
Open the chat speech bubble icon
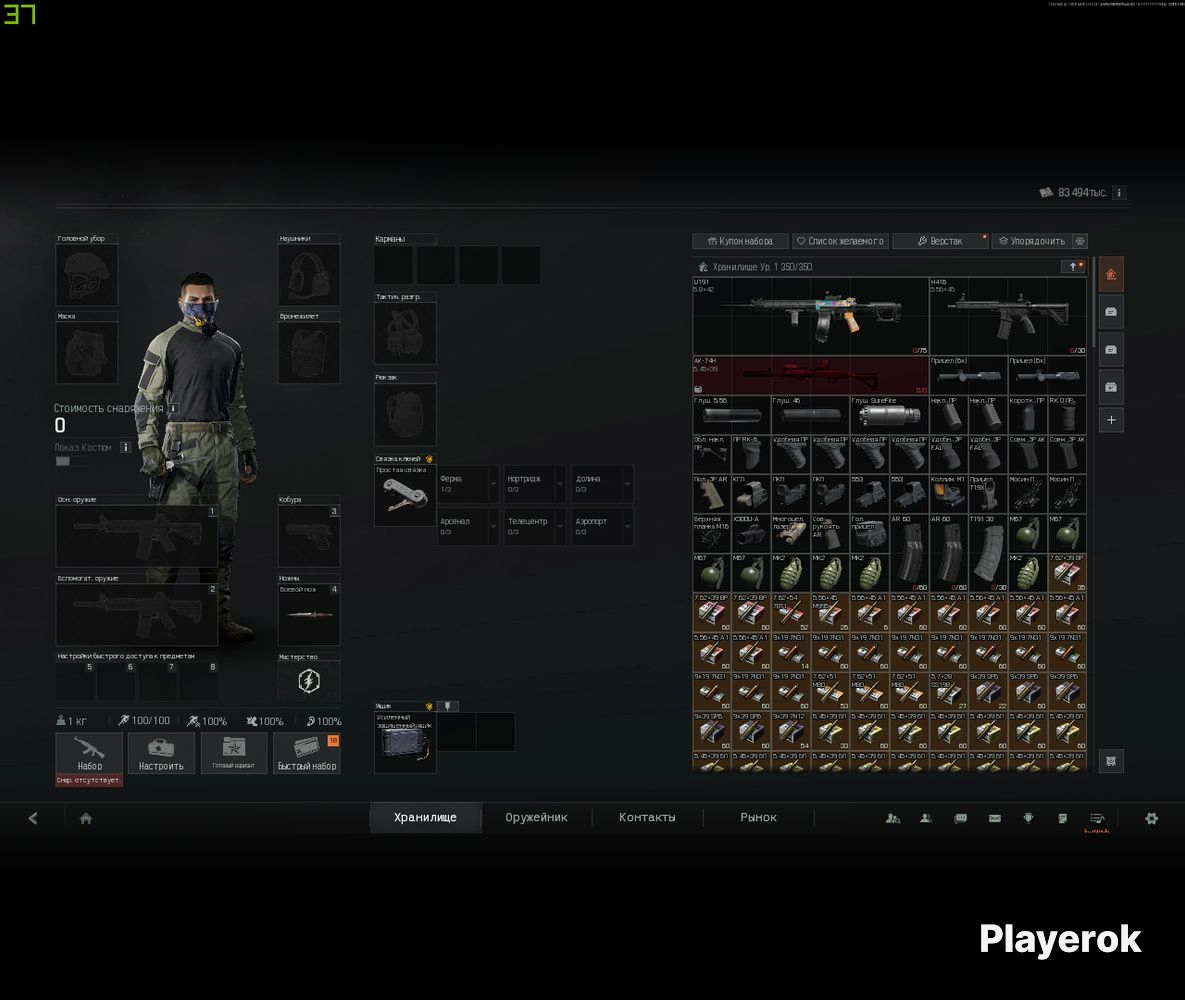(x=961, y=818)
